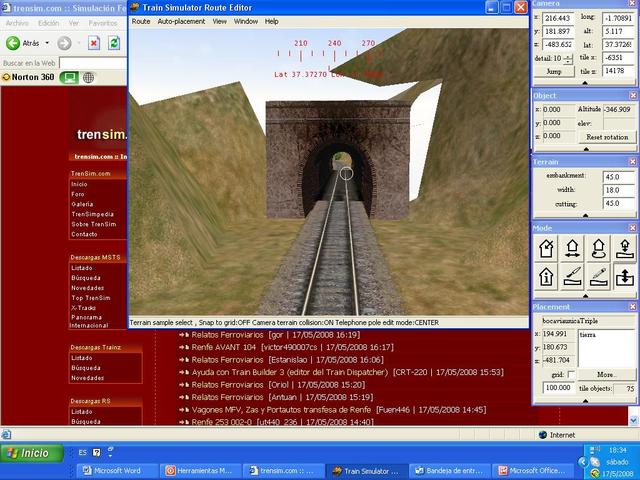
Task: Click the browser stop button
Action: click(x=93, y=43)
